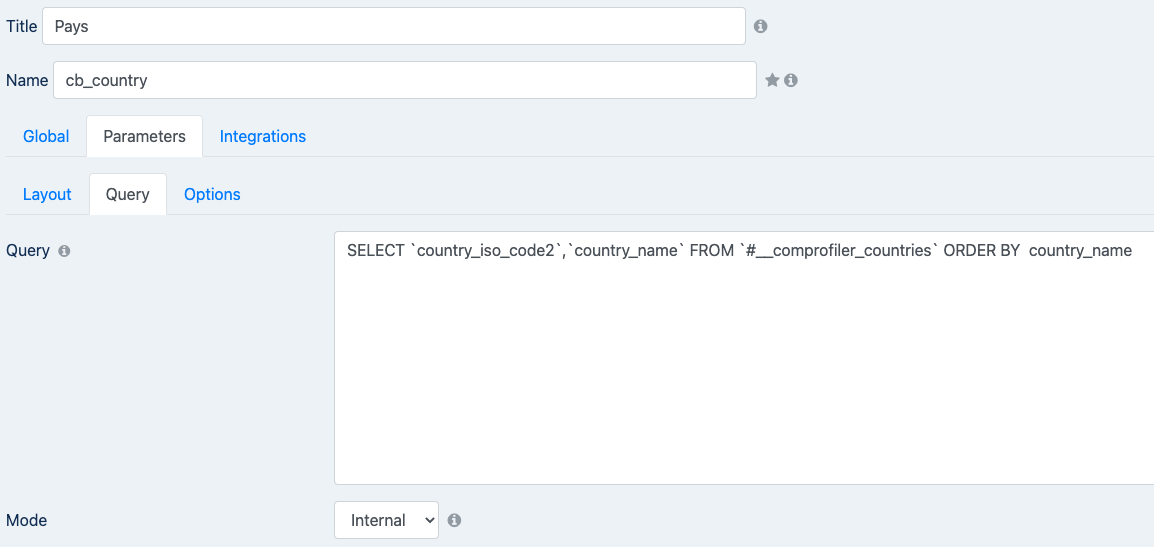Open the Integrations tab

tap(263, 136)
